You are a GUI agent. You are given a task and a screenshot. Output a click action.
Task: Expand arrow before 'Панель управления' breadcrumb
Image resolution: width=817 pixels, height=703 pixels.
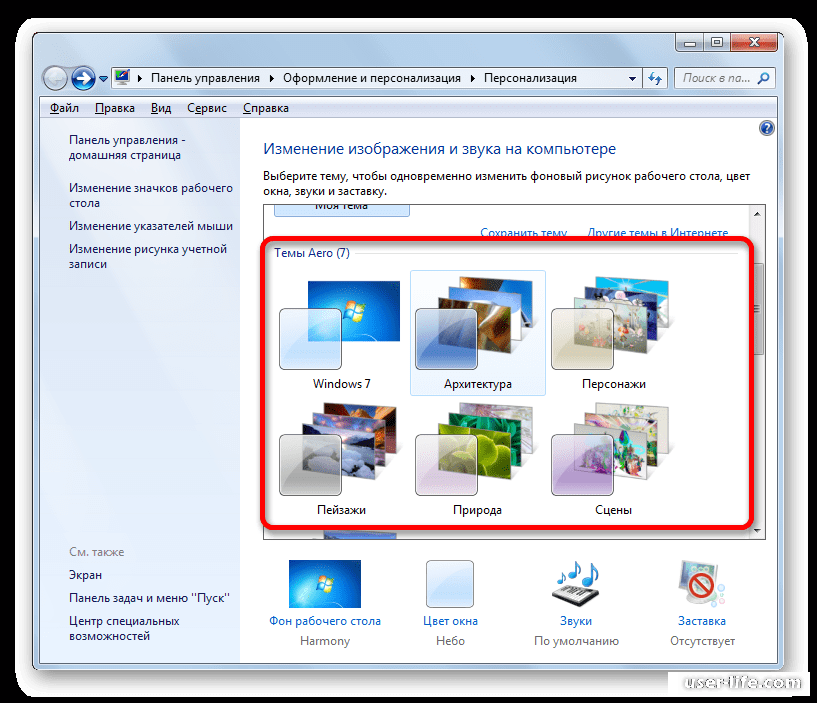coord(140,79)
